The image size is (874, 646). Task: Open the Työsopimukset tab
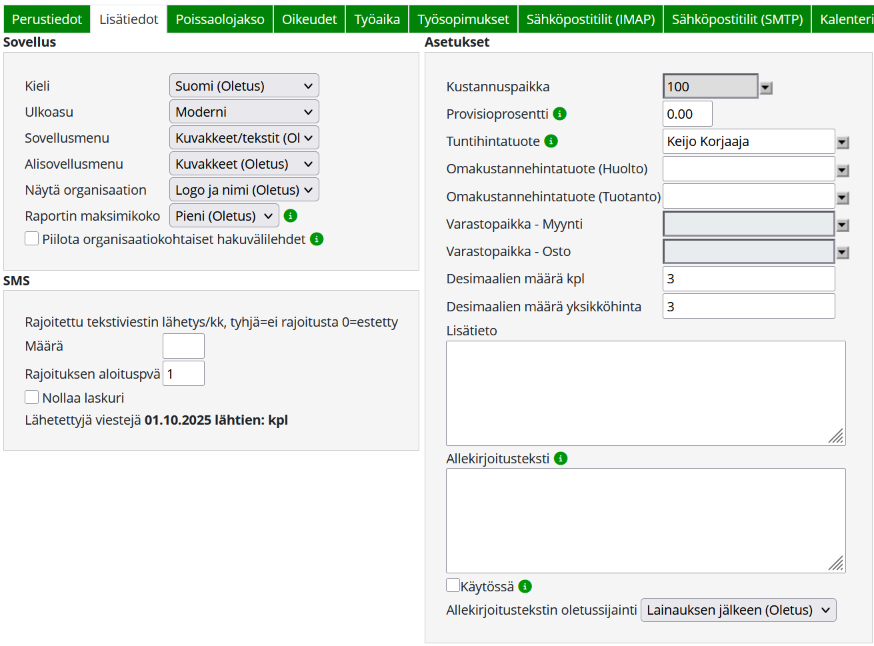click(x=463, y=19)
